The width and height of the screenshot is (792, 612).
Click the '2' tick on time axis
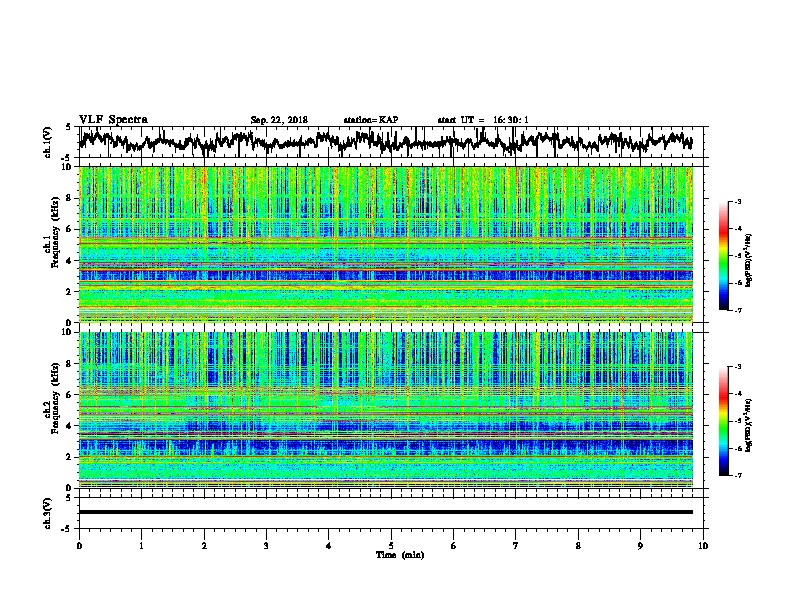tap(204, 546)
